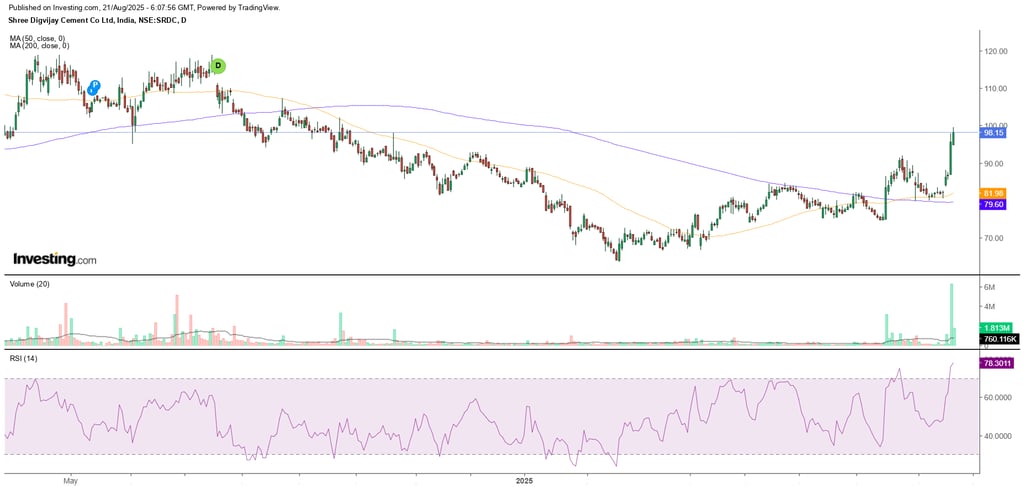
Task: Click the orange 81.98 MA value tag
Action: pos(993,194)
